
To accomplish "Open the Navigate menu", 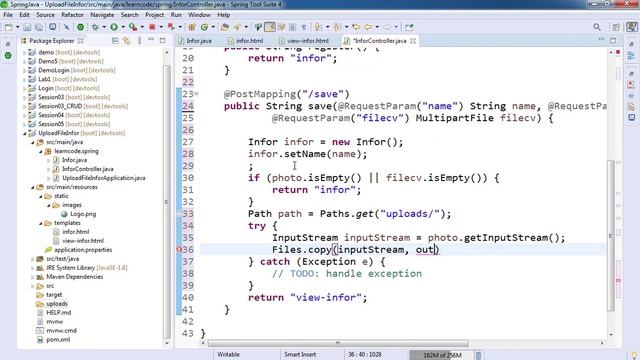I will 102,15.
